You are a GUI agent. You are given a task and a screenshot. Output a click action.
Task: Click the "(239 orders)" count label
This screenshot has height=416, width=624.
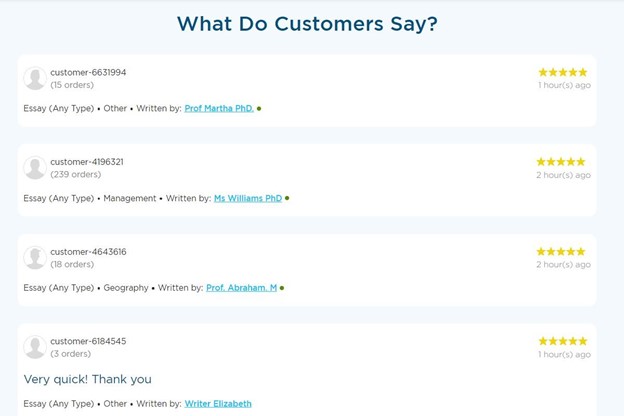click(76, 175)
